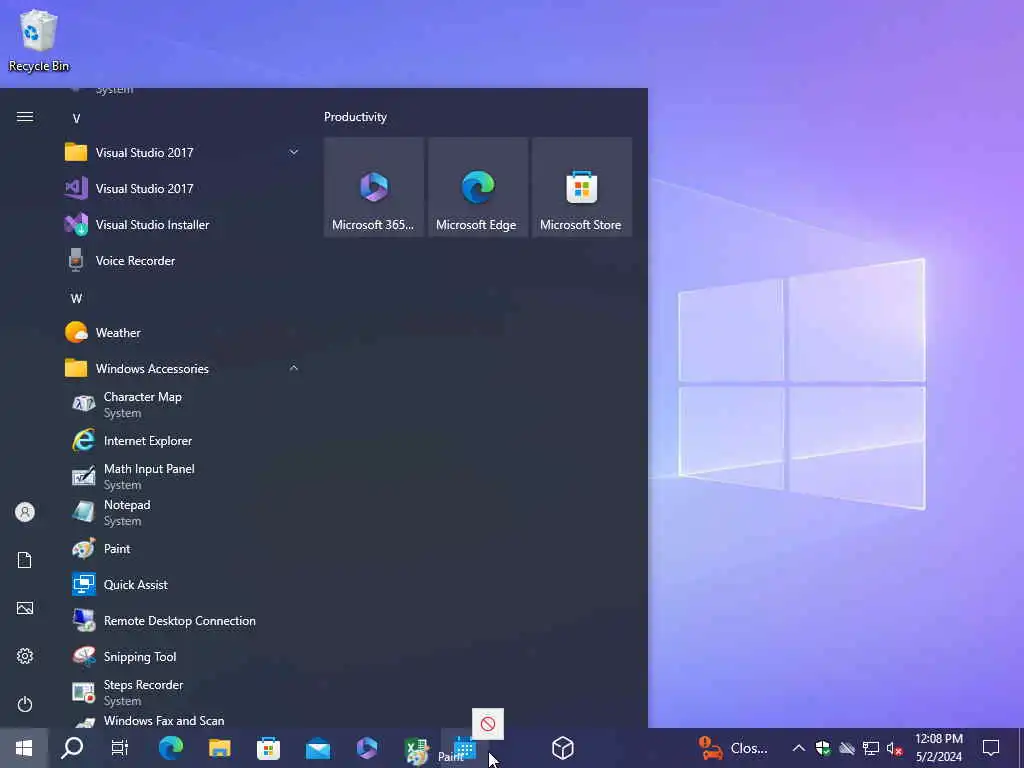Click the muted volume tray icon
The image size is (1024, 768).
tap(895, 748)
